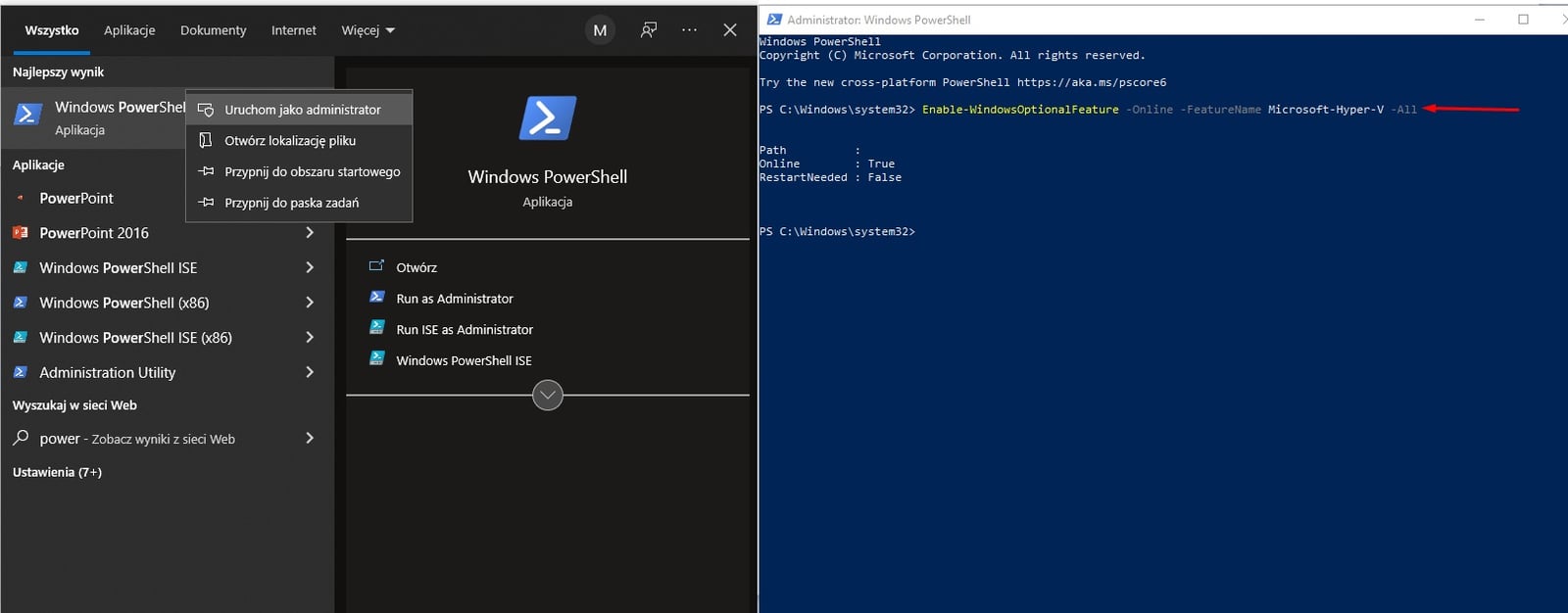
Task: Click the feedback icon in search header
Action: [x=648, y=30]
